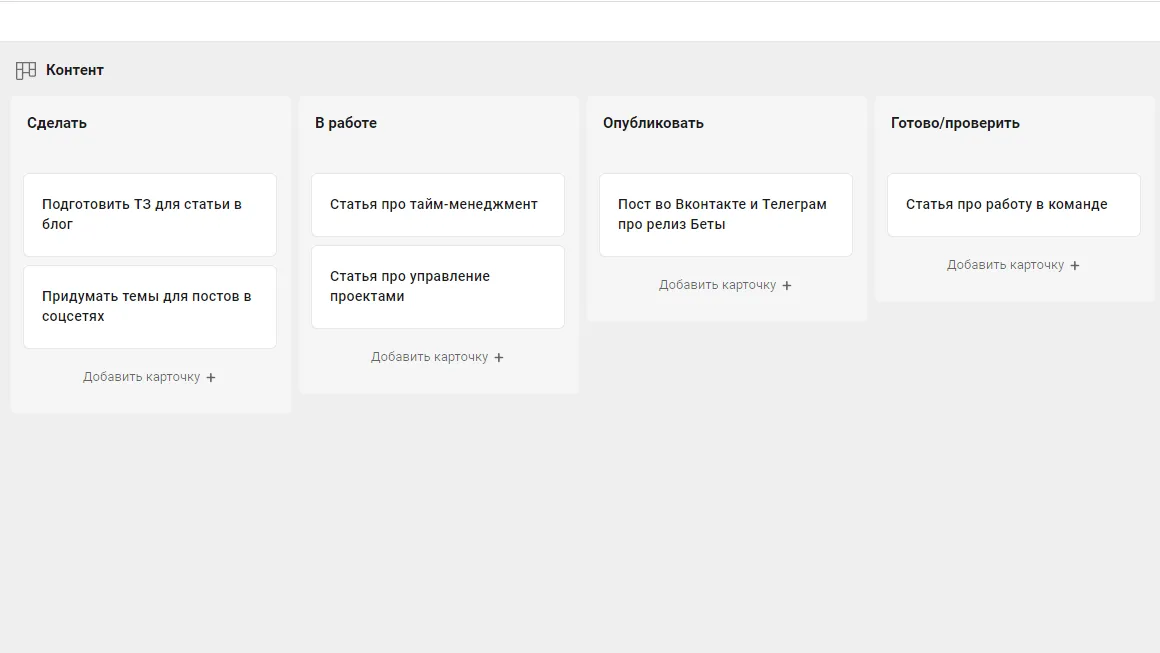Click the board icon beside Контент
The image size is (1160, 653).
click(26, 71)
